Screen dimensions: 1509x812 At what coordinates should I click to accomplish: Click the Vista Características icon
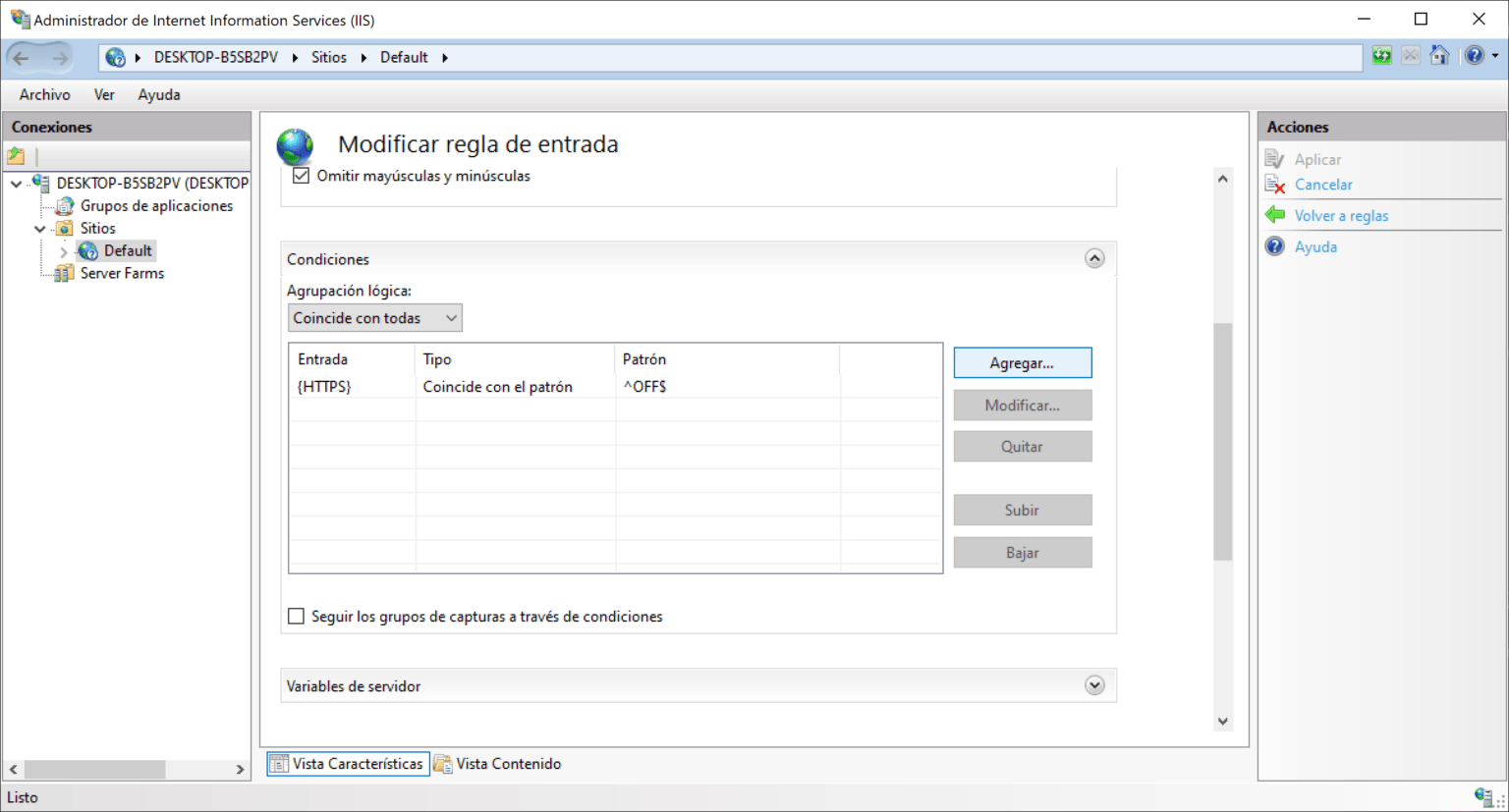click(279, 764)
